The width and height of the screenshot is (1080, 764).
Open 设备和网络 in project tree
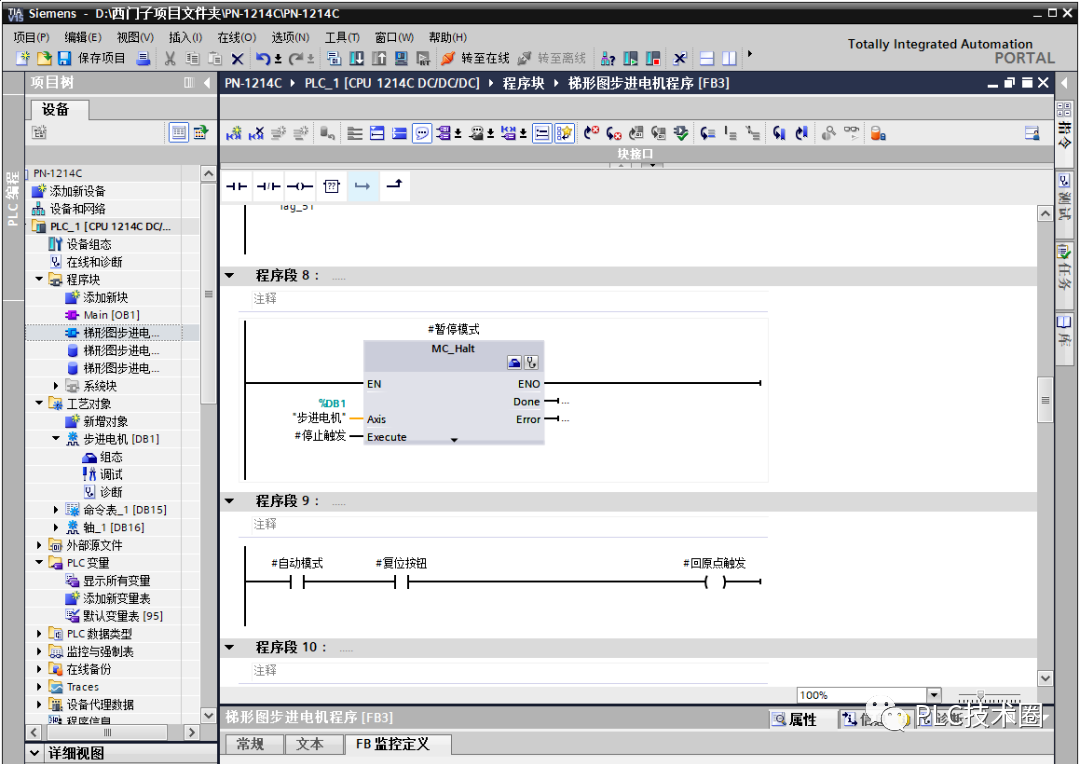pos(77,209)
